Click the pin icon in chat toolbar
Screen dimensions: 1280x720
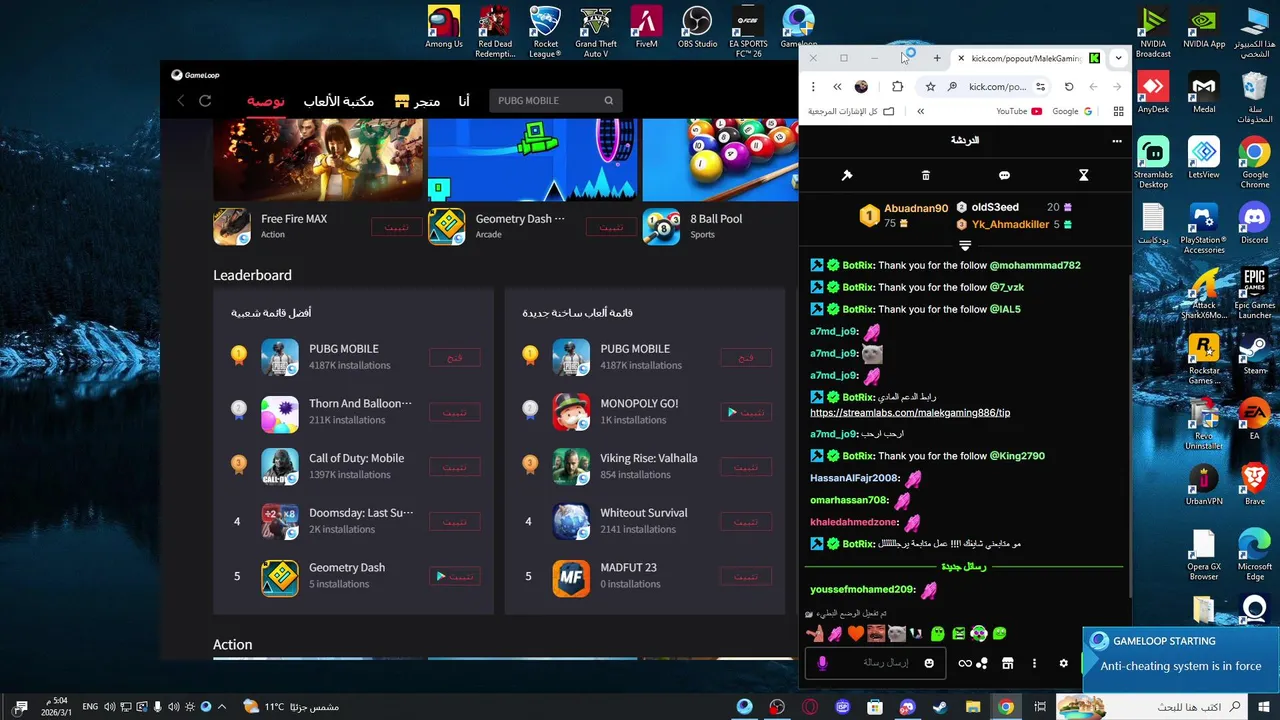pos(847,175)
